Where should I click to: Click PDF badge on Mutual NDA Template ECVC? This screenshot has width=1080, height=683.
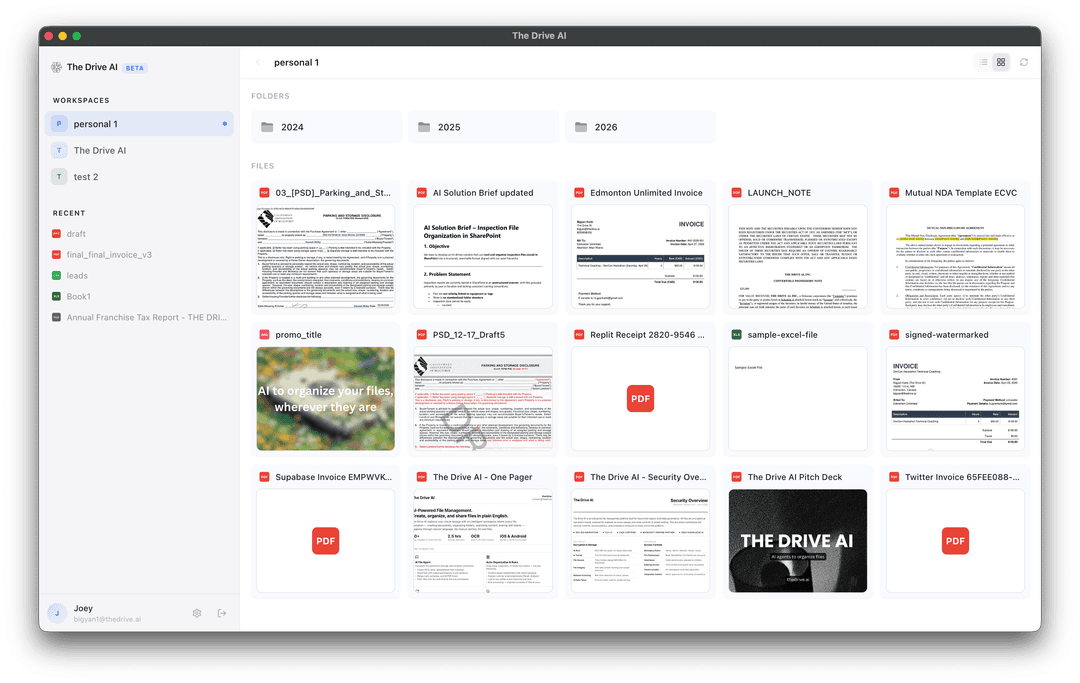click(x=894, y=193)
